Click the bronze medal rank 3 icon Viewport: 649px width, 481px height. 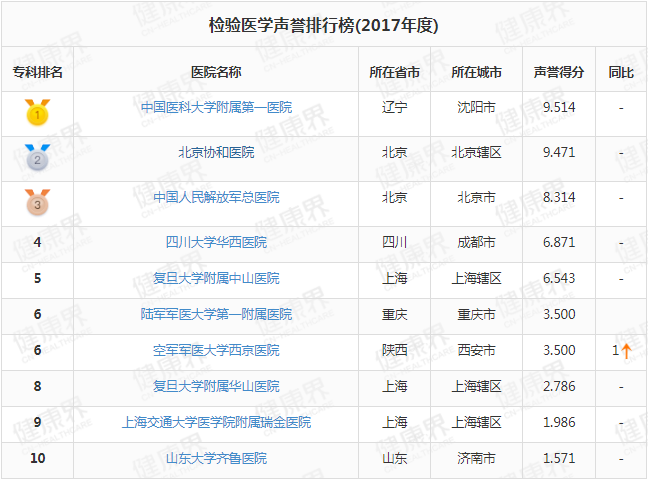(37, 203)
